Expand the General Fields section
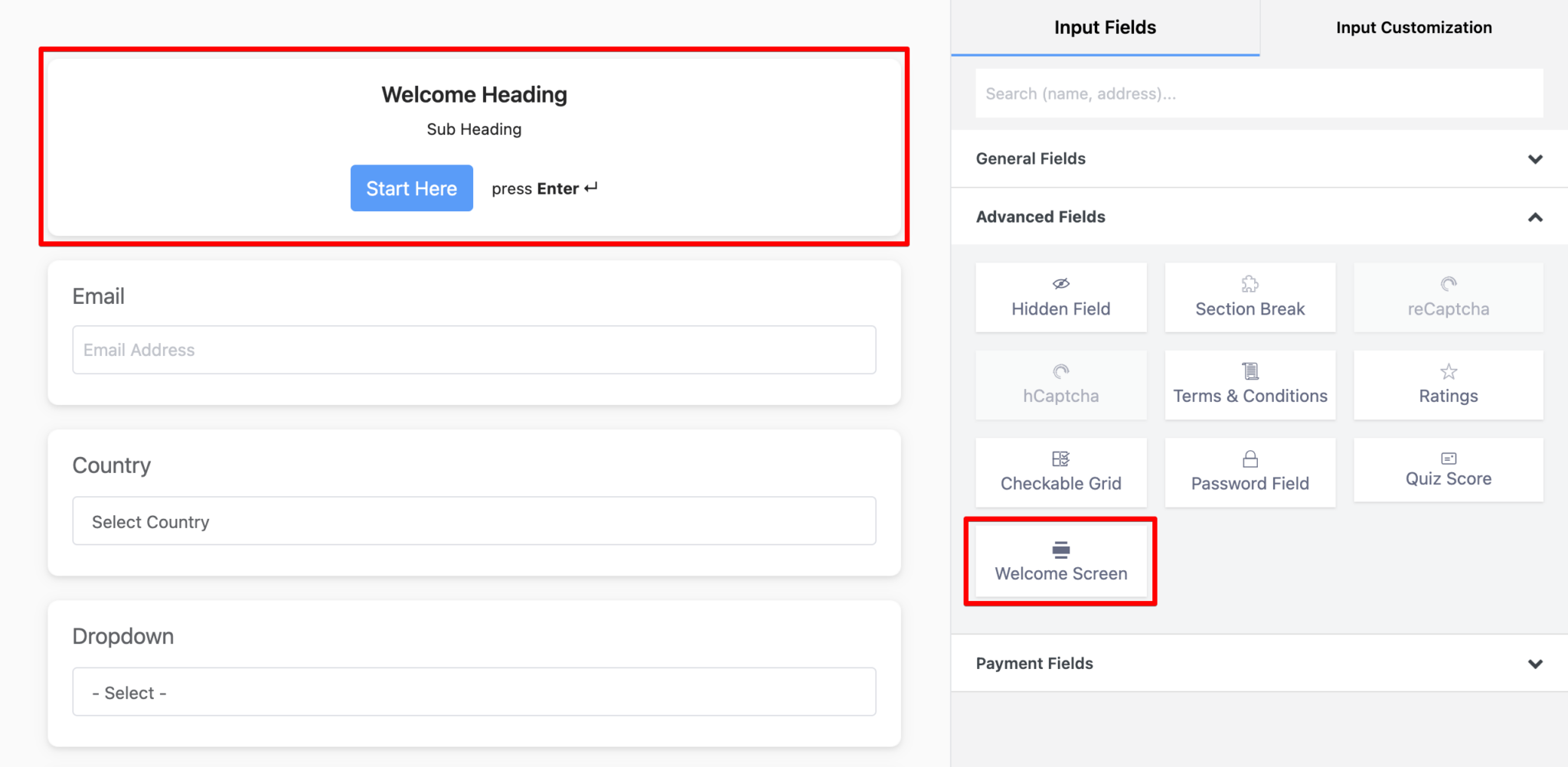Screen dimensions: 1568x767 1259,158
